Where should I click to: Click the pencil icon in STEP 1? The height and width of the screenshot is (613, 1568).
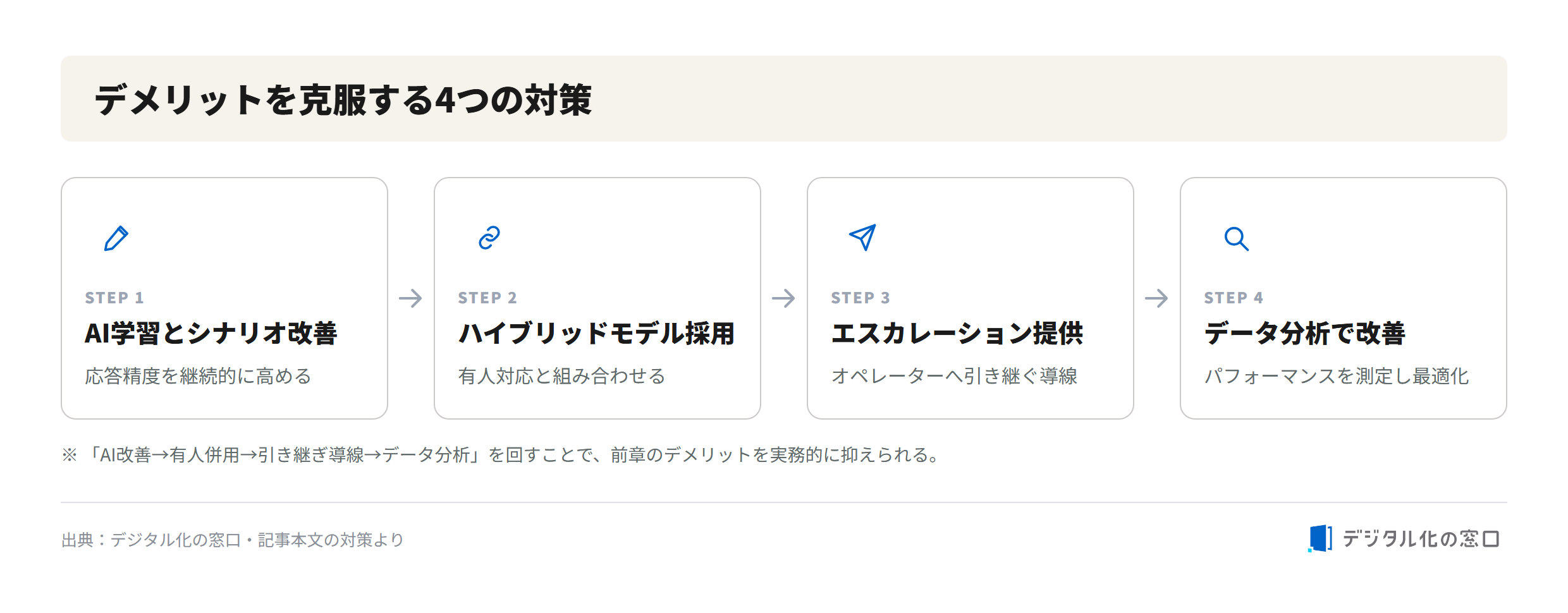tap(116, 238)
